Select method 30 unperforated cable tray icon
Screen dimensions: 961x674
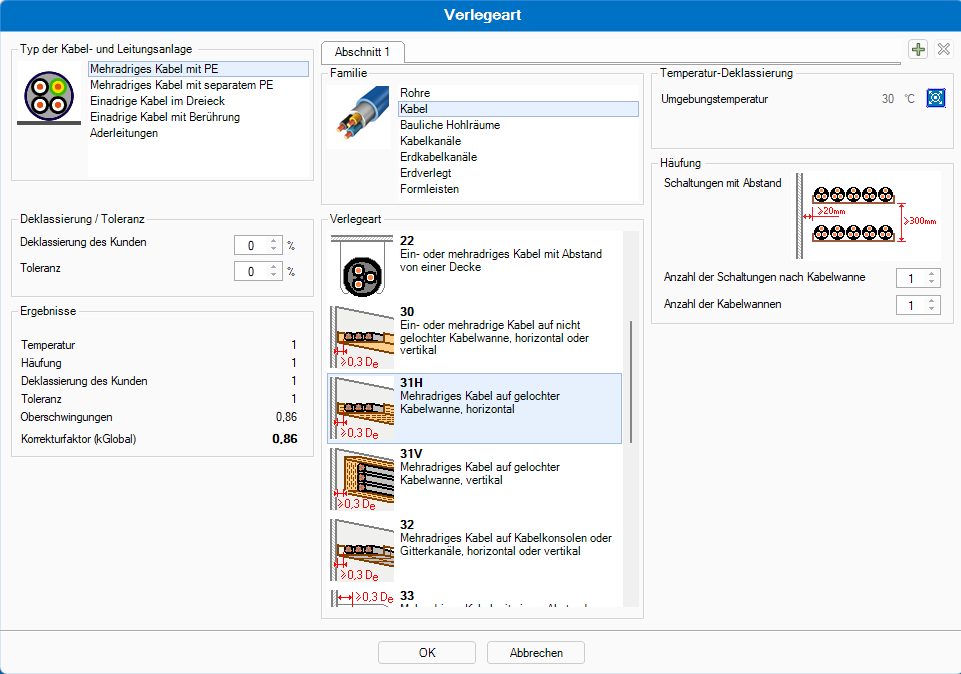tap(361, 335)
